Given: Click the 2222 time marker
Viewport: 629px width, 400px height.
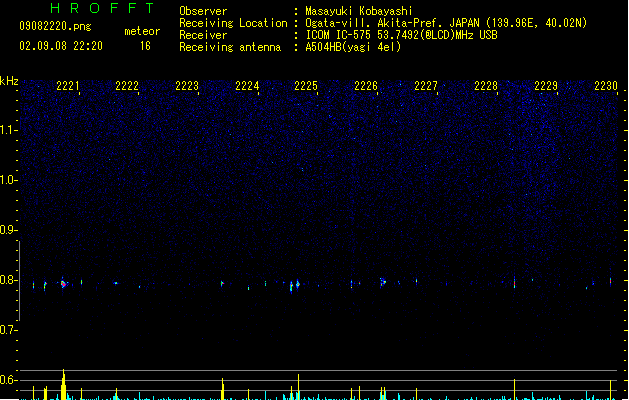Looking at the screenshot, I should pyautogui.click(x=127, y=86).
